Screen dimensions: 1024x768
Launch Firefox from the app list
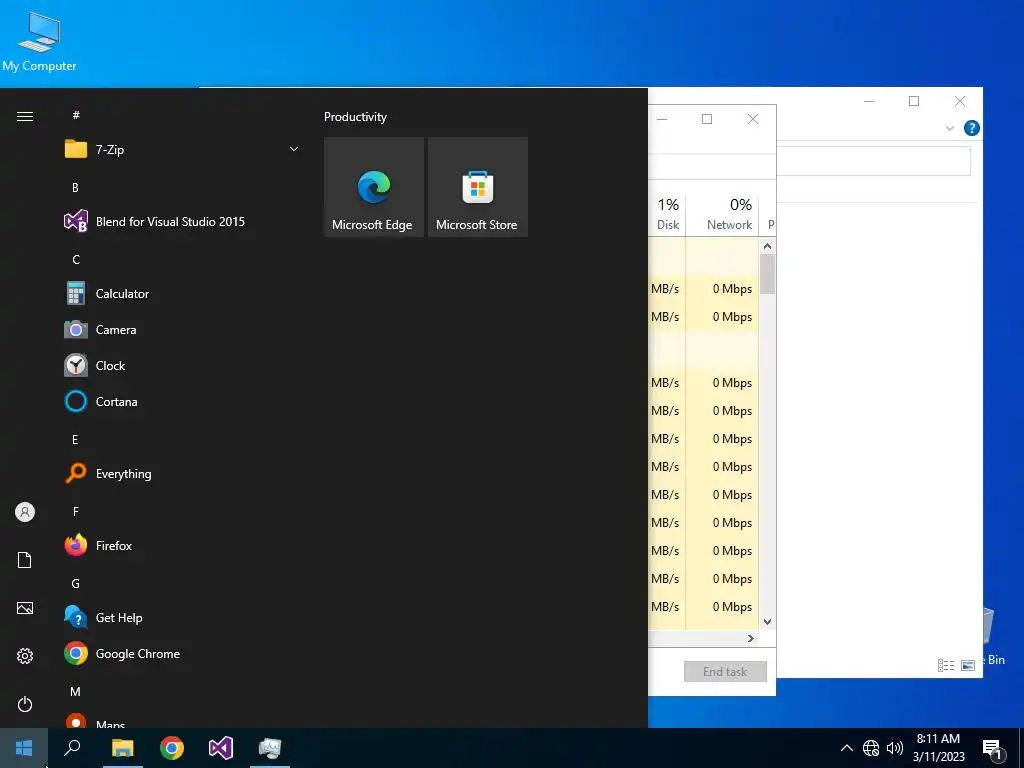pos(183,545)
